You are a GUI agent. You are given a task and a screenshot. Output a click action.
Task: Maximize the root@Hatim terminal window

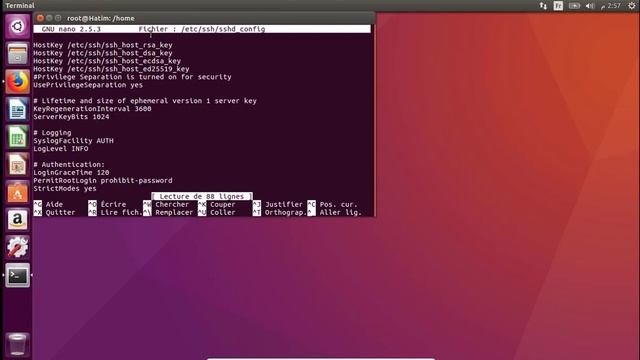pyautogui.click(x=58, y=18)
